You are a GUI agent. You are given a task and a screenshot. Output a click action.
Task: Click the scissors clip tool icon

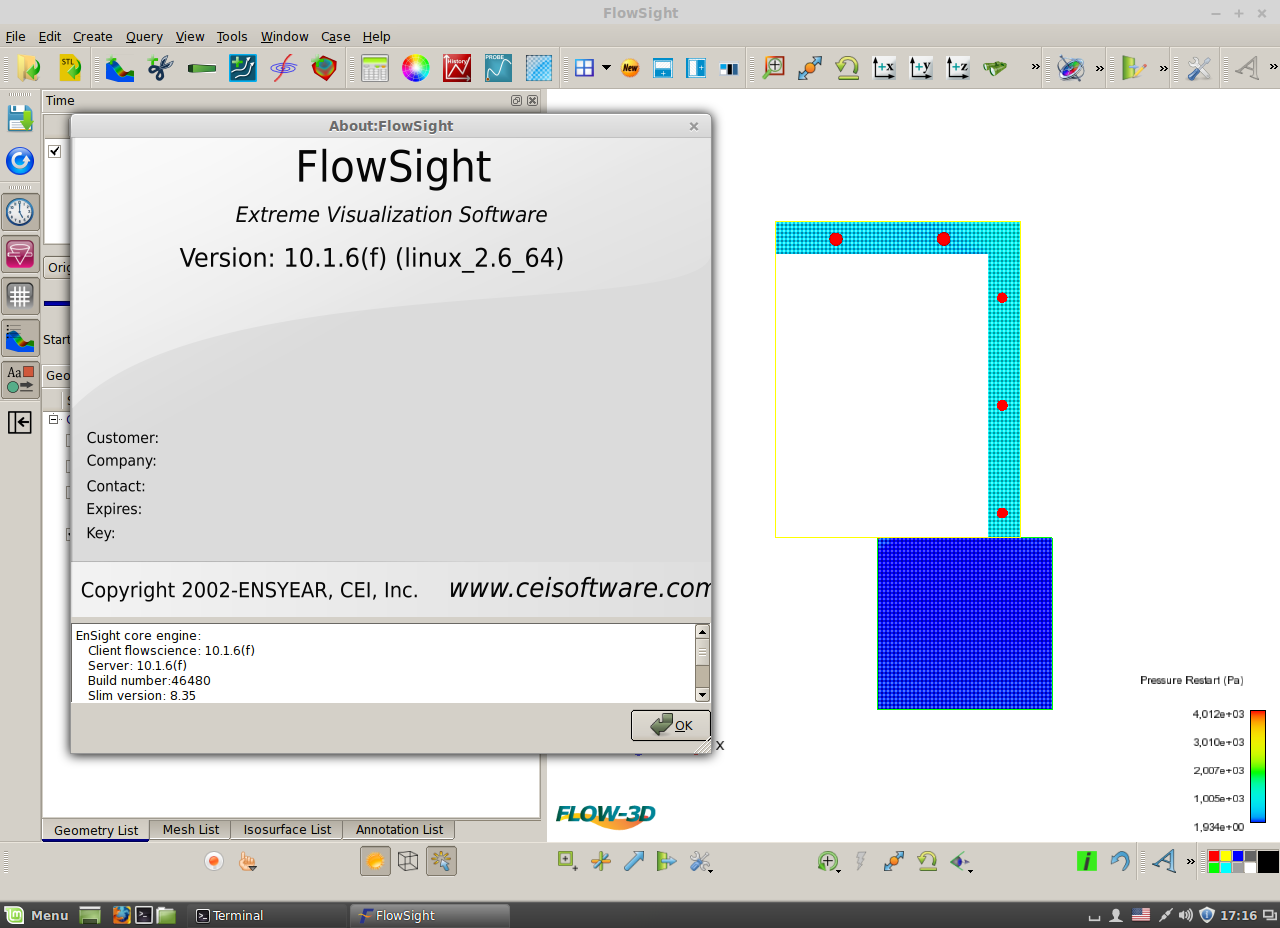tap(160, 68)
